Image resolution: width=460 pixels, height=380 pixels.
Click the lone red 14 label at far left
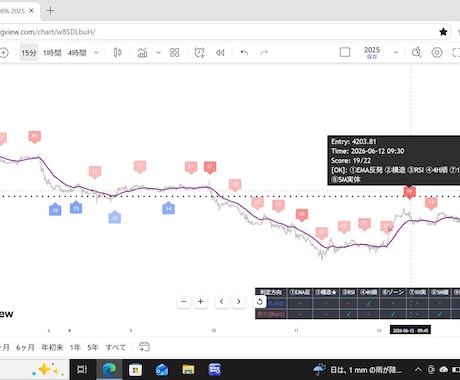35,137
